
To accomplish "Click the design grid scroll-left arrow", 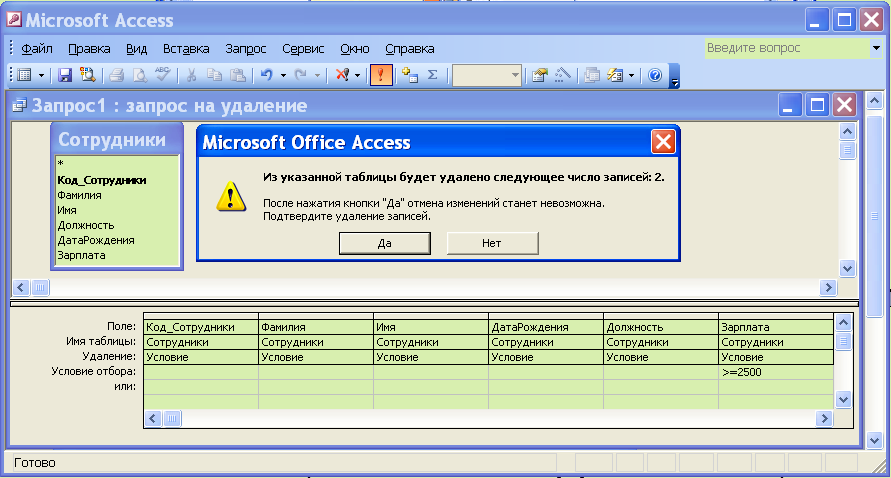I will (x=153, y=419).
